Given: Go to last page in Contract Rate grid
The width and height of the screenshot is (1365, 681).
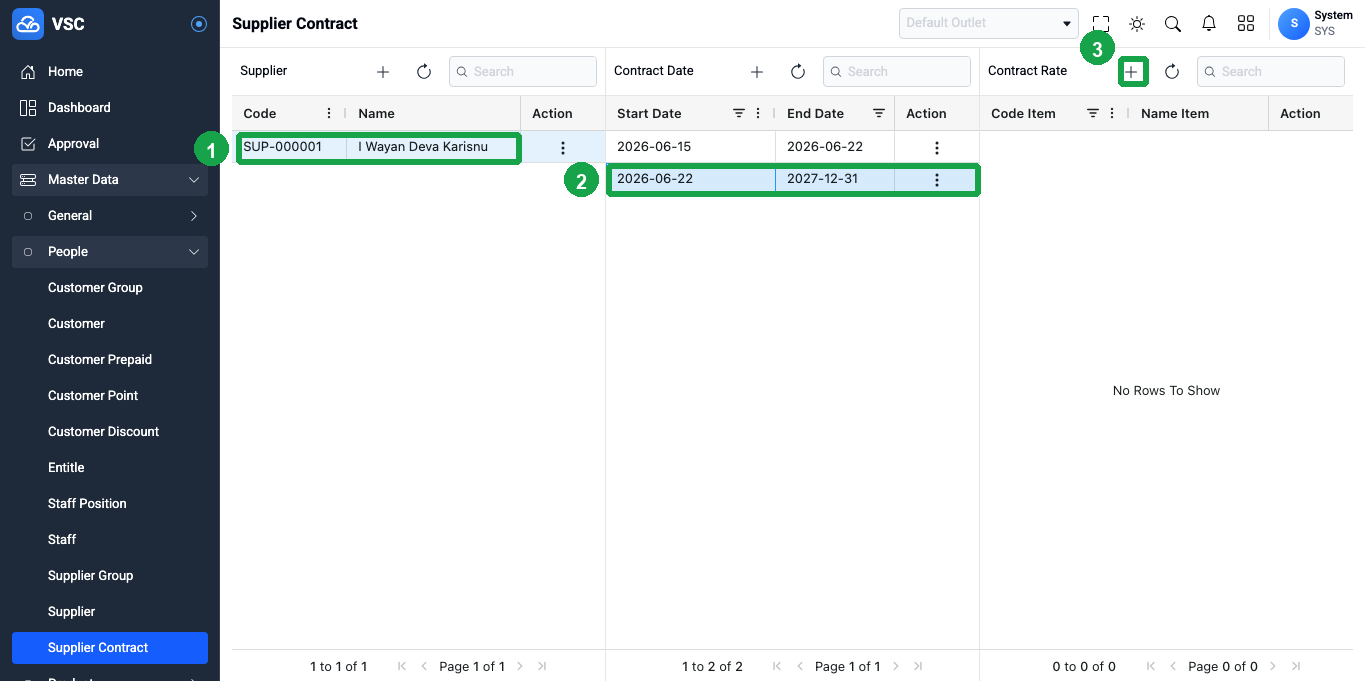Looking at the screenshot, I should (x=1296, y=666).
